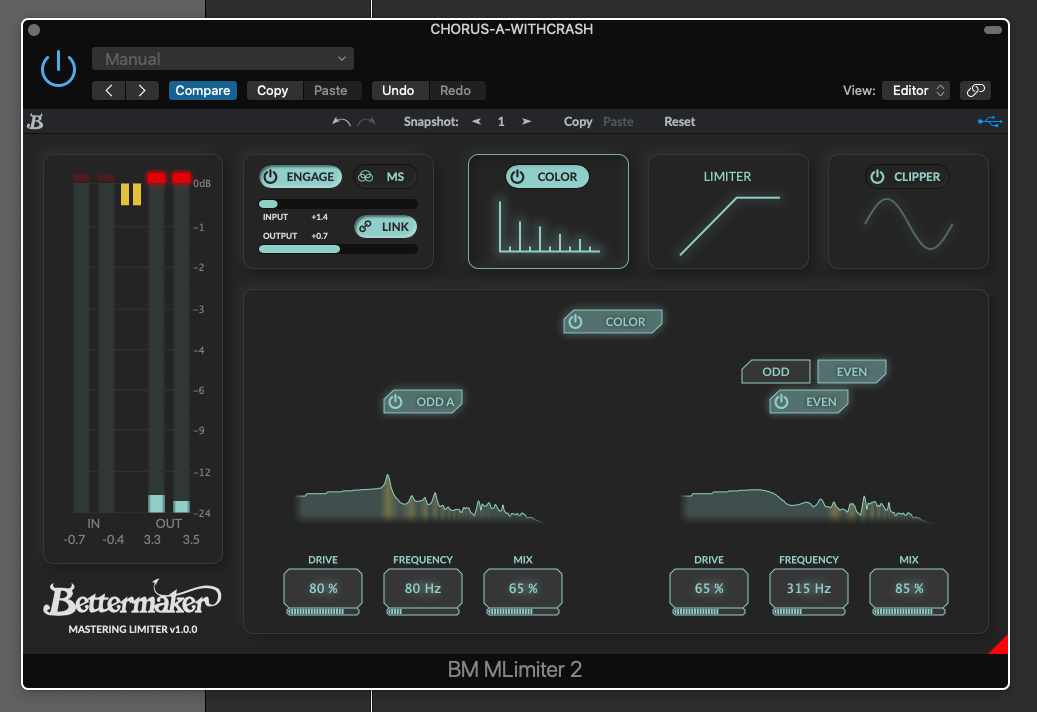Reset the left OUT red clip indicator
1037x712 pixels.
pos(156,177)
